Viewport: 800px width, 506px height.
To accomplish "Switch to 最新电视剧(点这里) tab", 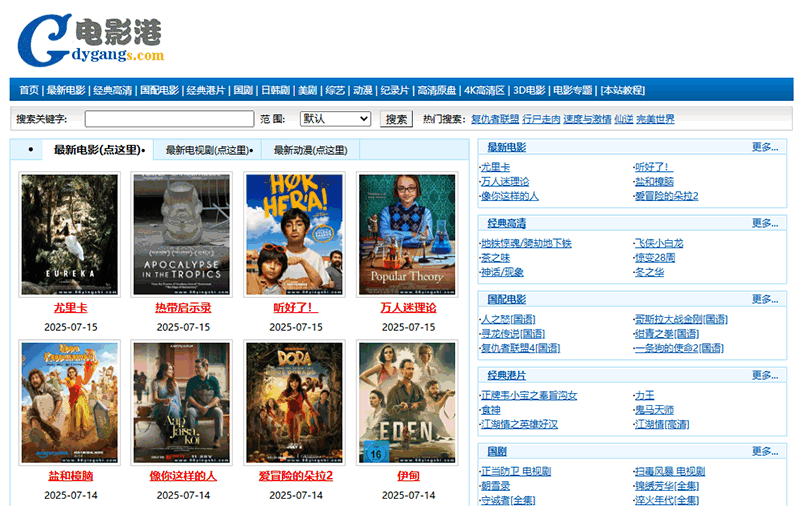I will click(209, 150).
